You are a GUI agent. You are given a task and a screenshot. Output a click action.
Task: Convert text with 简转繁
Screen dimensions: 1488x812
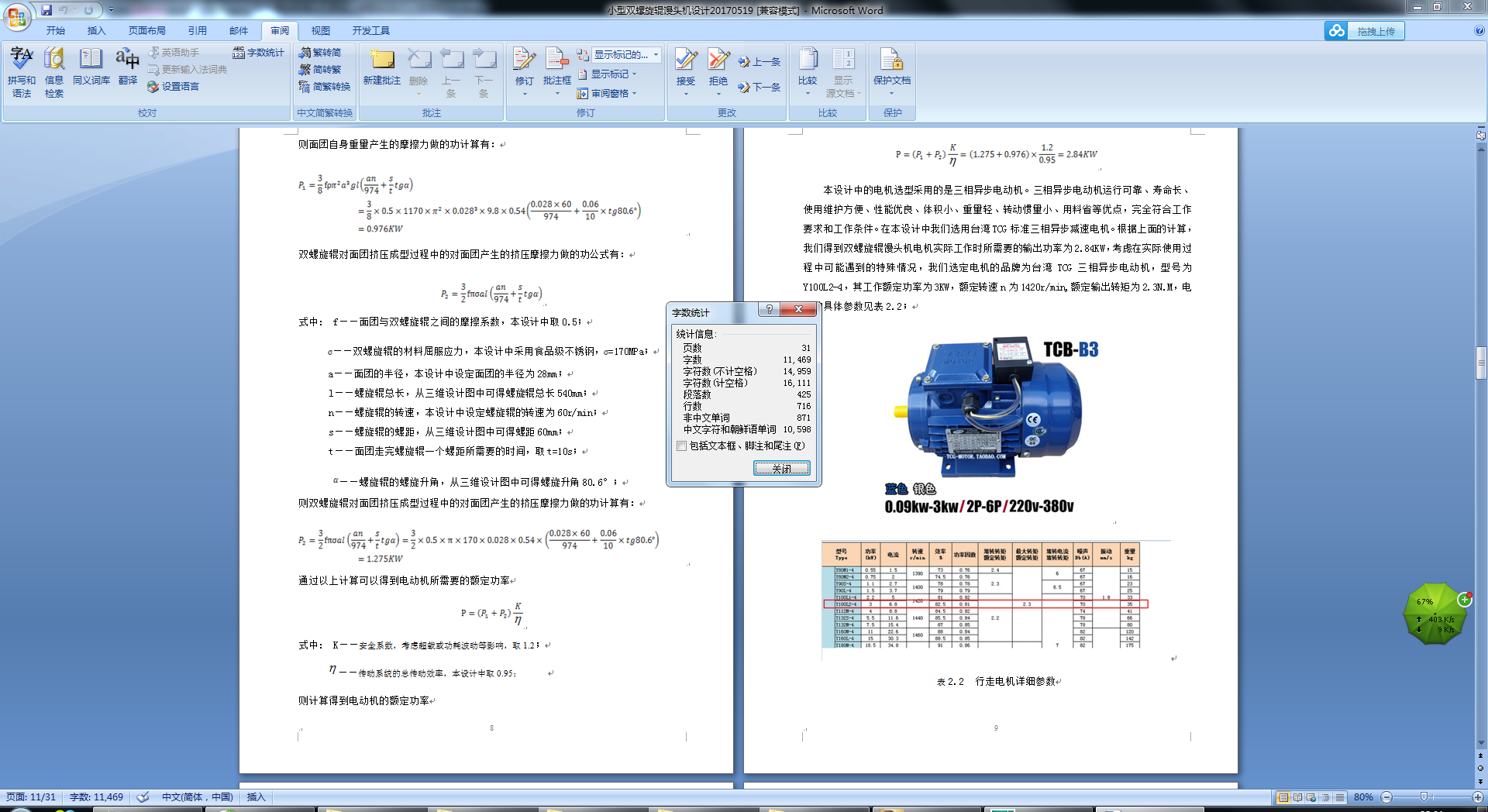[x=320, y=70]
